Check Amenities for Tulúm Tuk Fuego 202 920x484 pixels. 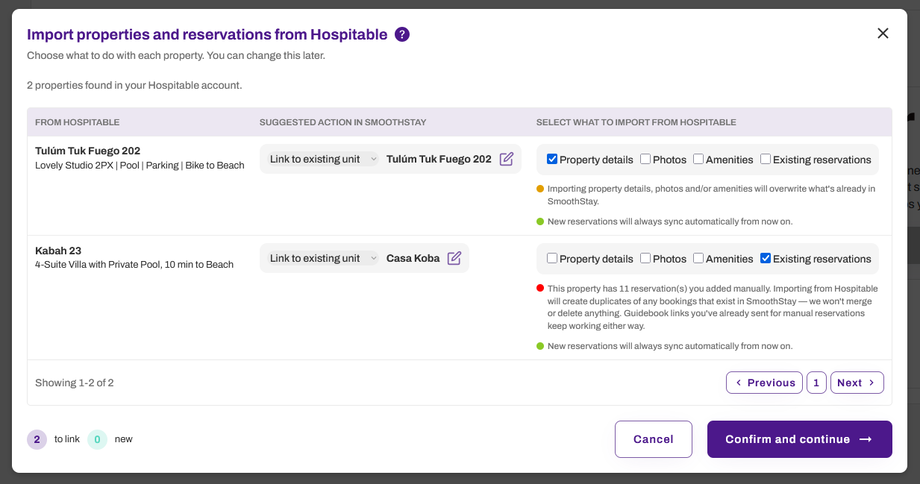point(698,159)
